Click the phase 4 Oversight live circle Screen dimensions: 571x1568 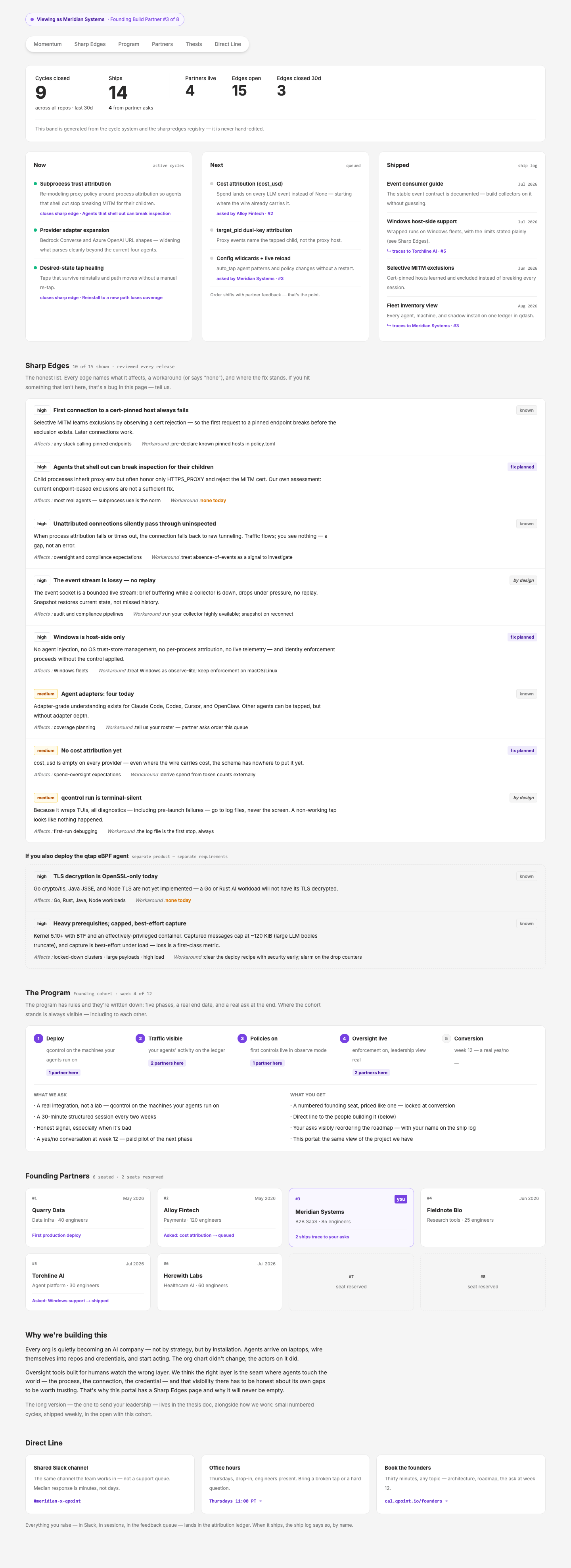pos(344,1038)
